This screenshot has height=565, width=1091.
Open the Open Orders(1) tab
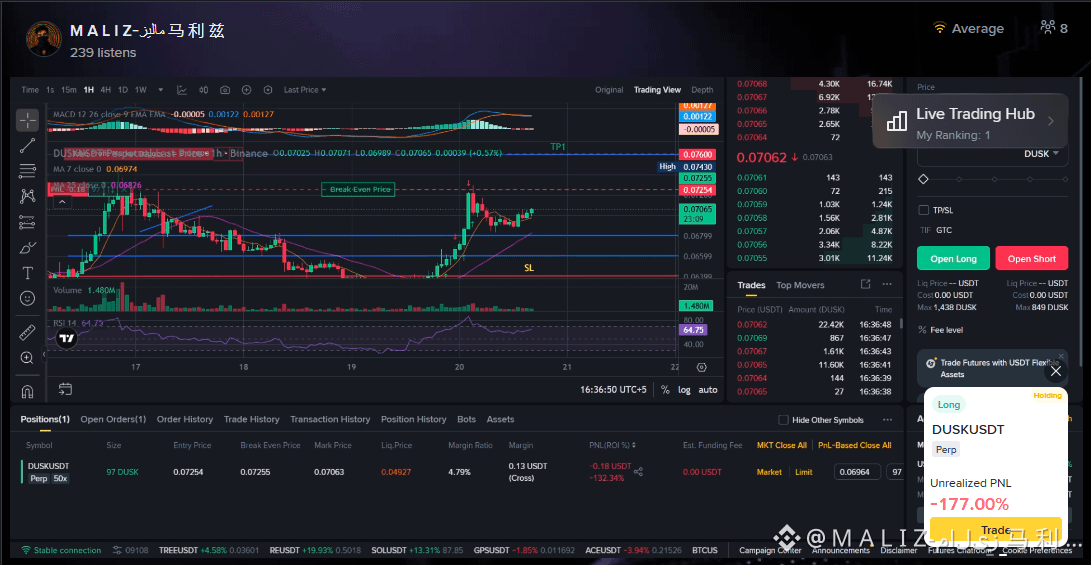(113, 420)
